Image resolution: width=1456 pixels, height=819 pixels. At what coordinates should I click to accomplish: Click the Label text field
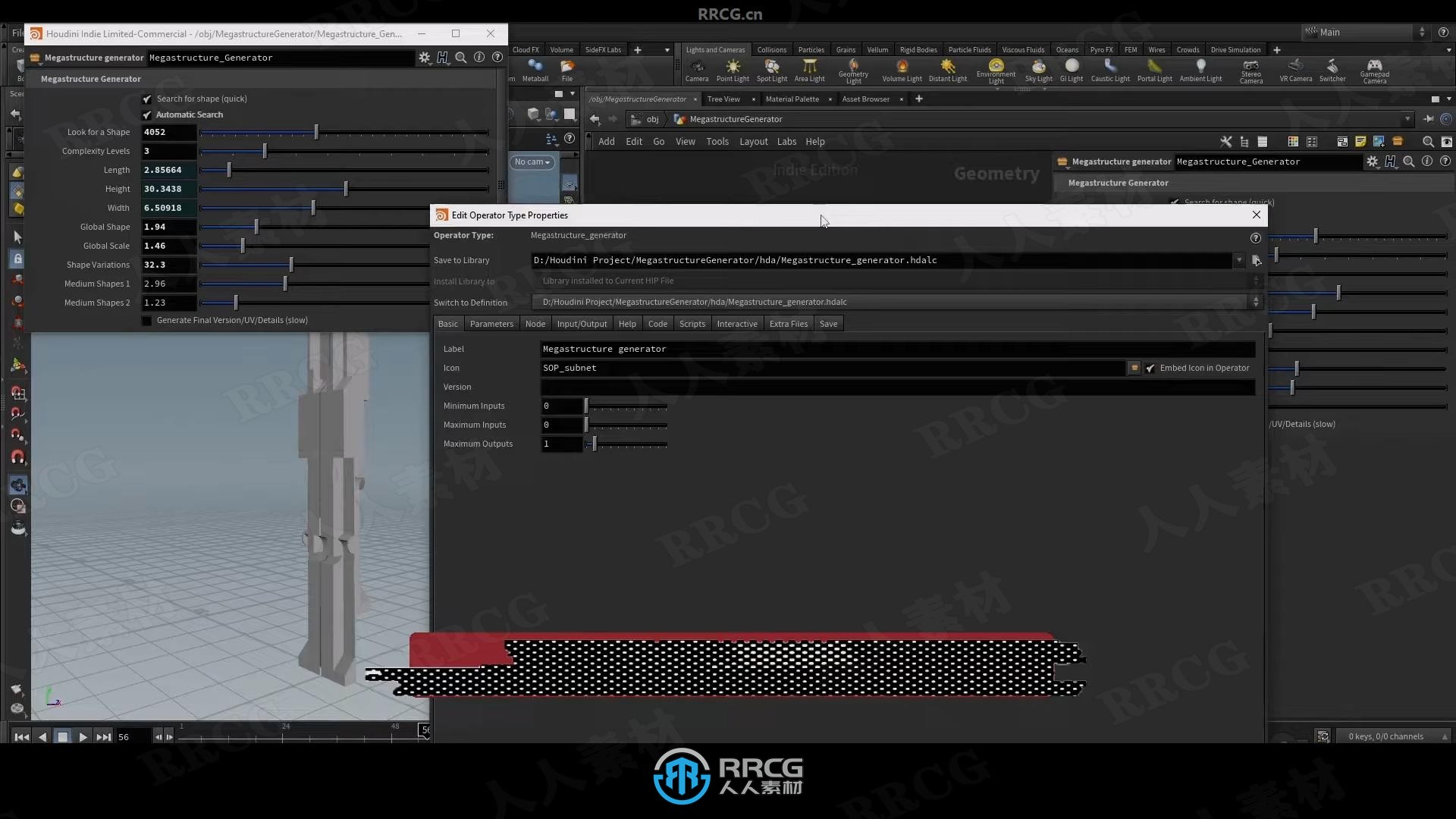898,349
